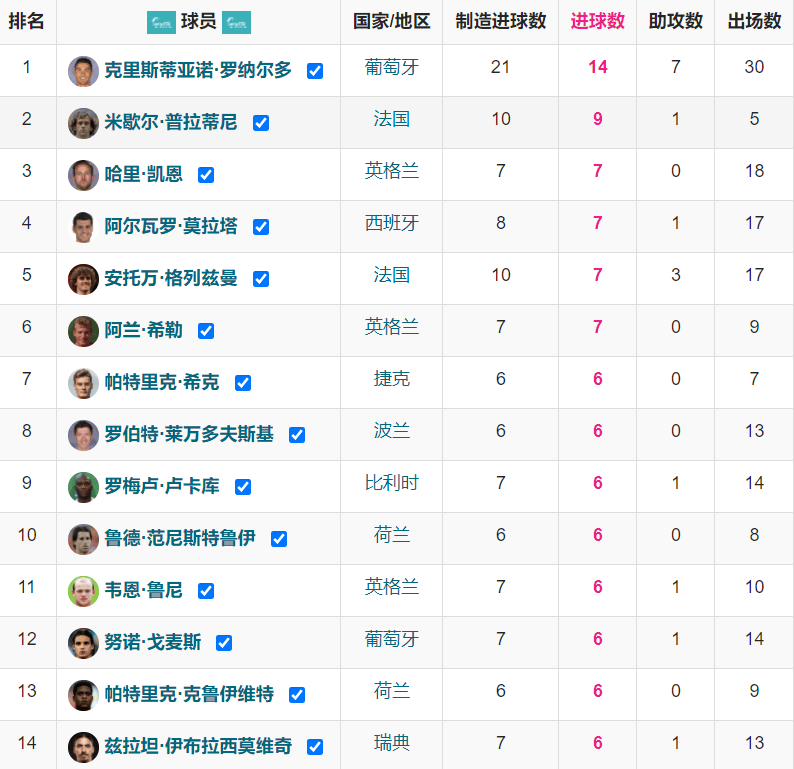The width and height of the screenshot is (794, 769).
Task: Open player link 兹拉坦·伊布拉西莫维奇
Action: pos(198,746)
